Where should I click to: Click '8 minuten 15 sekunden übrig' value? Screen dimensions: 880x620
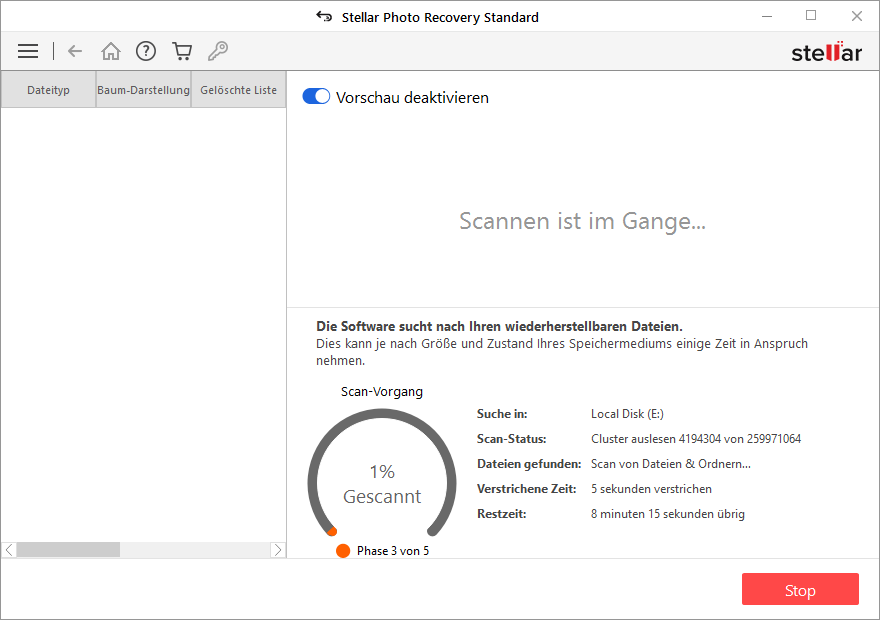click(x=668, y=514)
